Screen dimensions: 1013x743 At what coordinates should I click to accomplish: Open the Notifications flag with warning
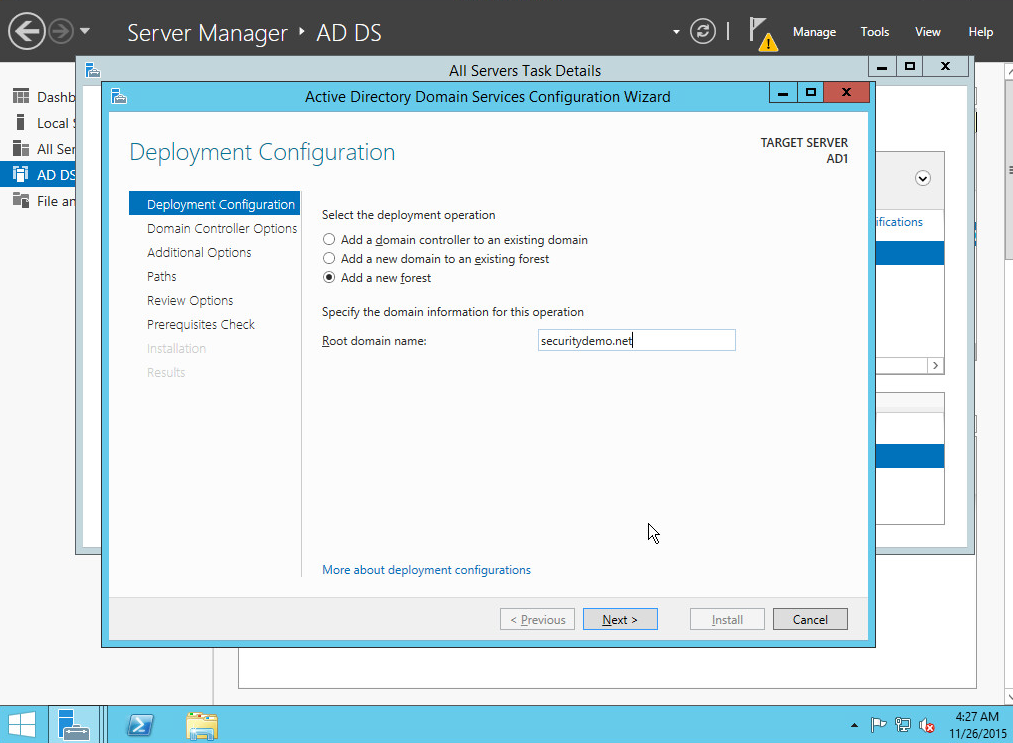coord(762,34)
